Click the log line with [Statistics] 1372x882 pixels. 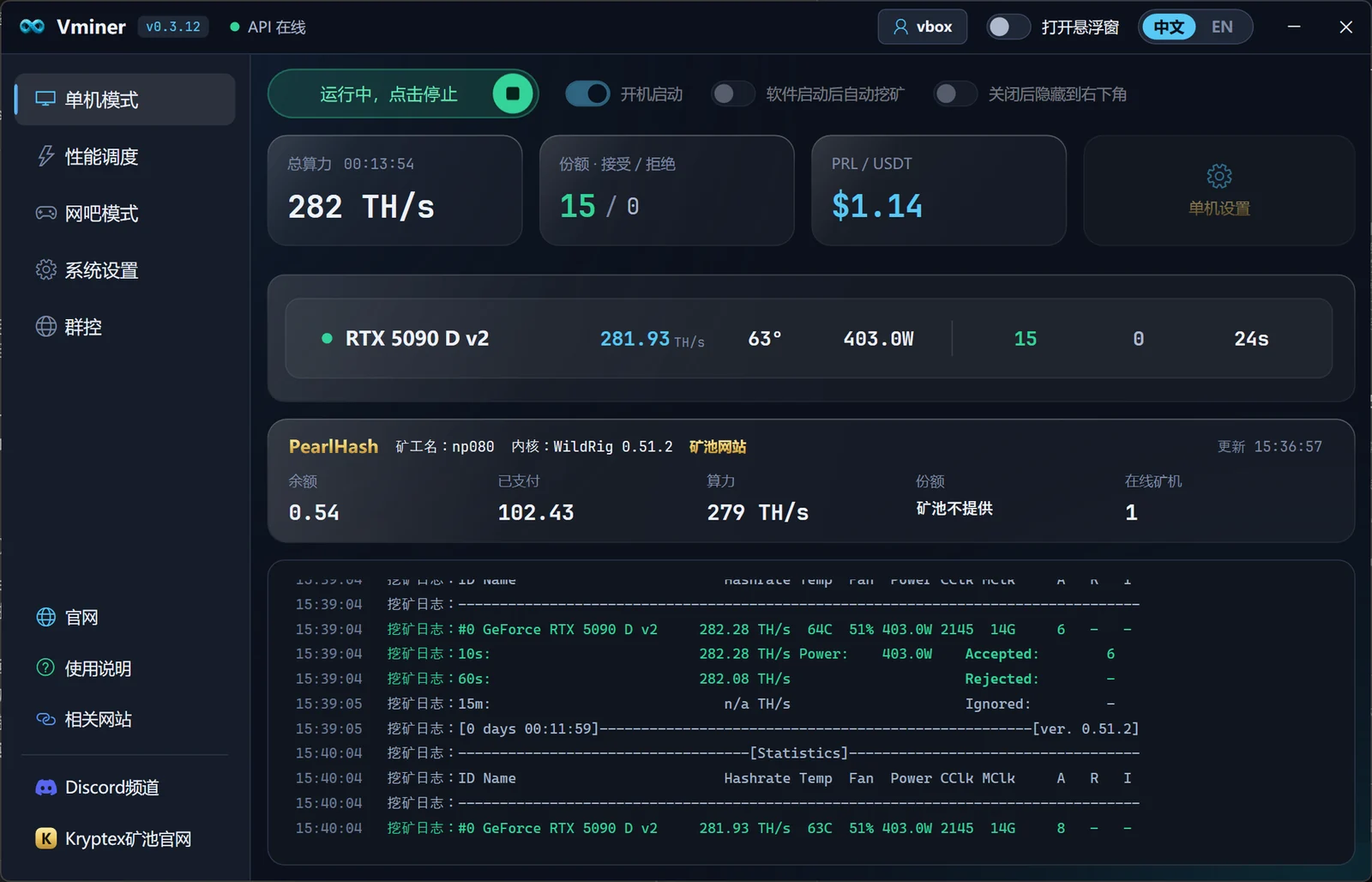[x=718, y=752]
